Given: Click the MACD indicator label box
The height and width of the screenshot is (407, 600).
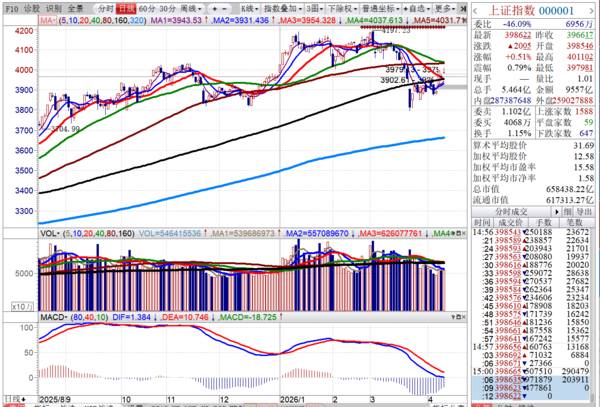Looking at the screenshot, I should tap(50, 315).
